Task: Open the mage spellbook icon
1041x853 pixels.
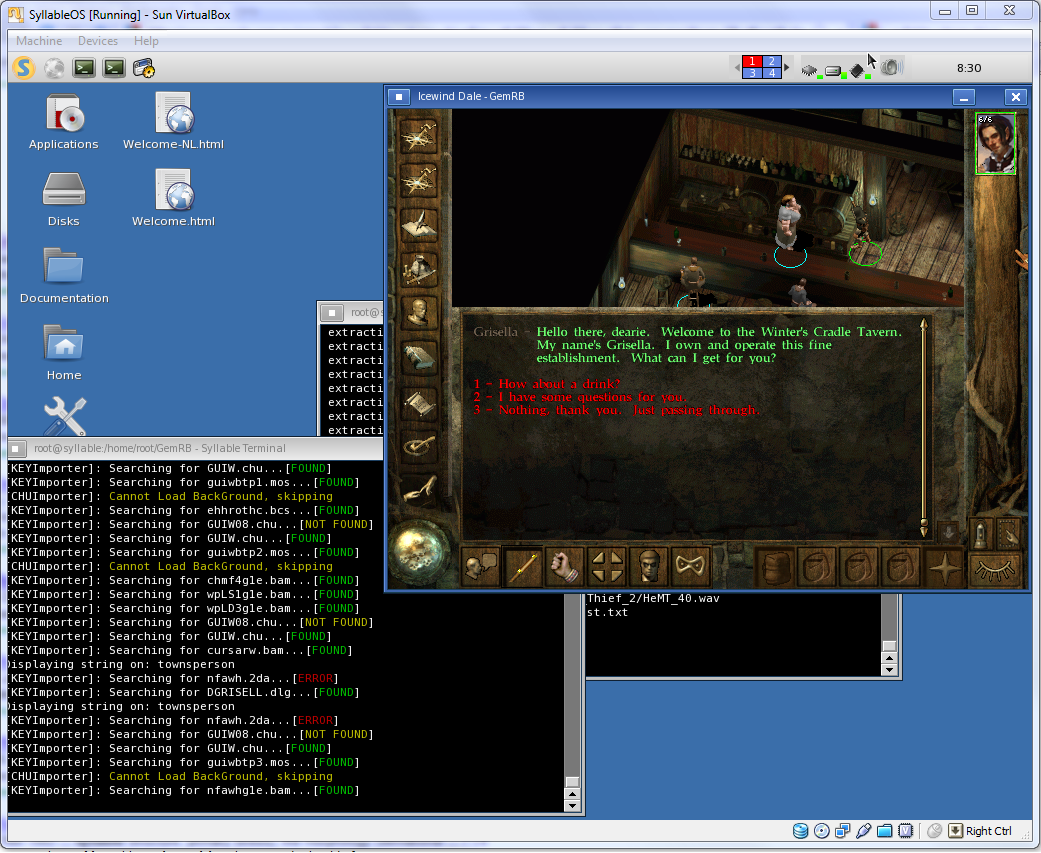Action: pyautogui.click(x=419, y=357)
